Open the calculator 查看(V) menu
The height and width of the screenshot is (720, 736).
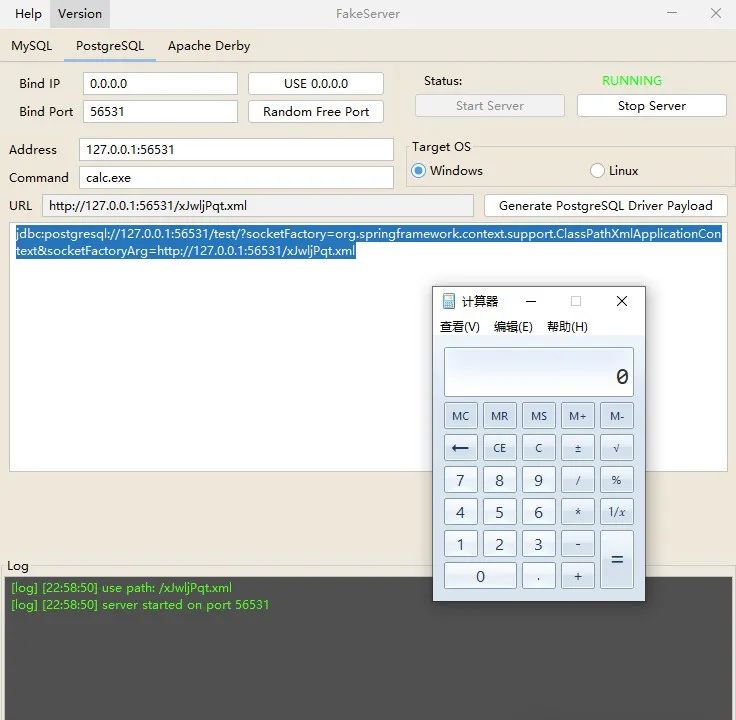pyautogui.click(x=460, y=327)
